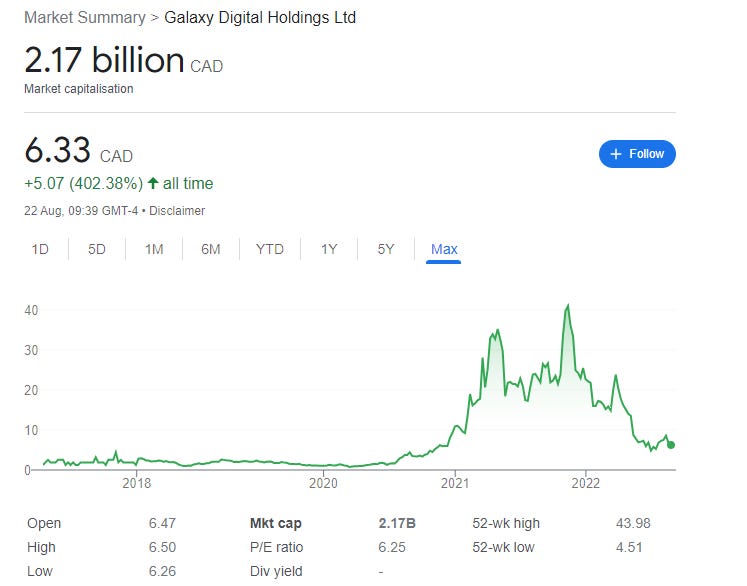Select the Max range tab
Image resolution: width=747 pixels, height=586 pixels.
(x=444, y=249)
